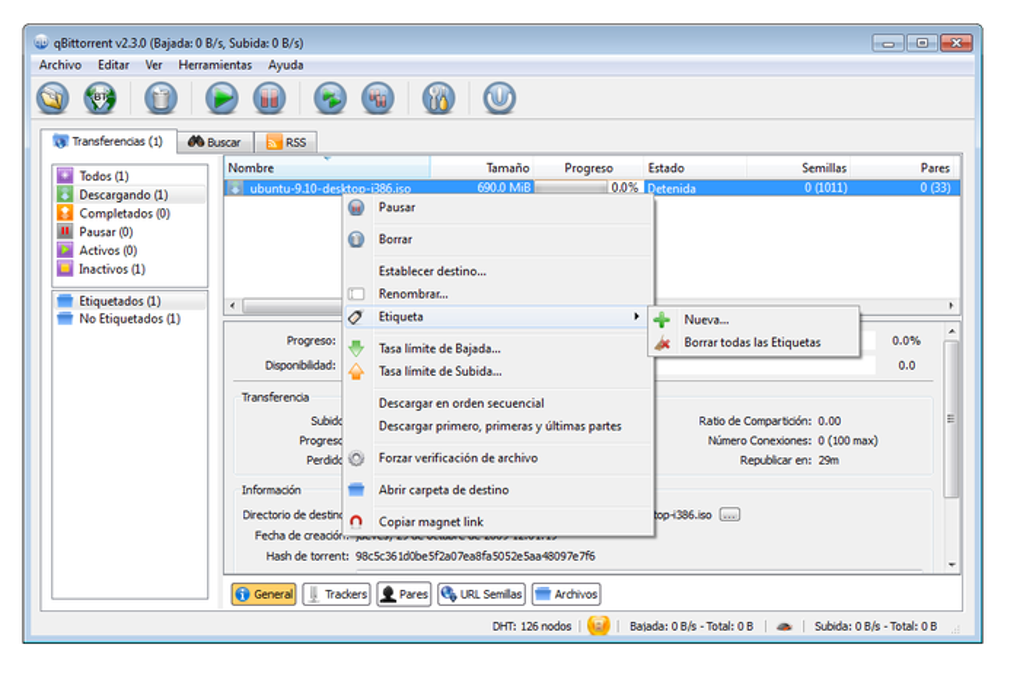The height and width of the screenshot is (686, 1020).
Task: Select Inactivos (1) filter
Action: pyautogui.click(x=130, y=269)
